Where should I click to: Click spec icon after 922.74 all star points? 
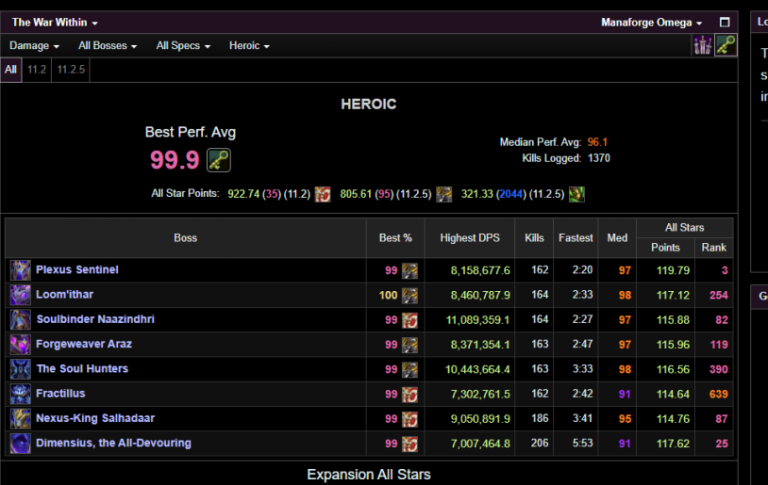click(322, 194)
